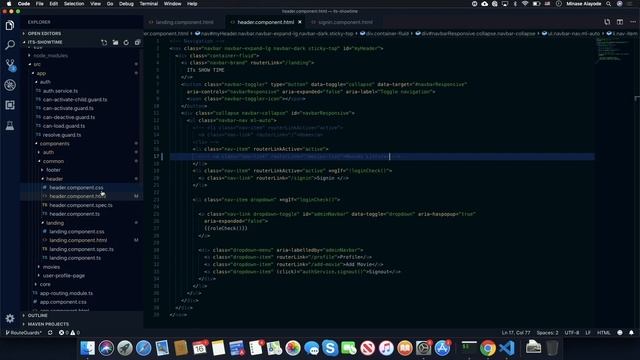Click errors and warnings count in status bar
The height and width of the screenshot is (360, 640).
[x=69, y=333]
